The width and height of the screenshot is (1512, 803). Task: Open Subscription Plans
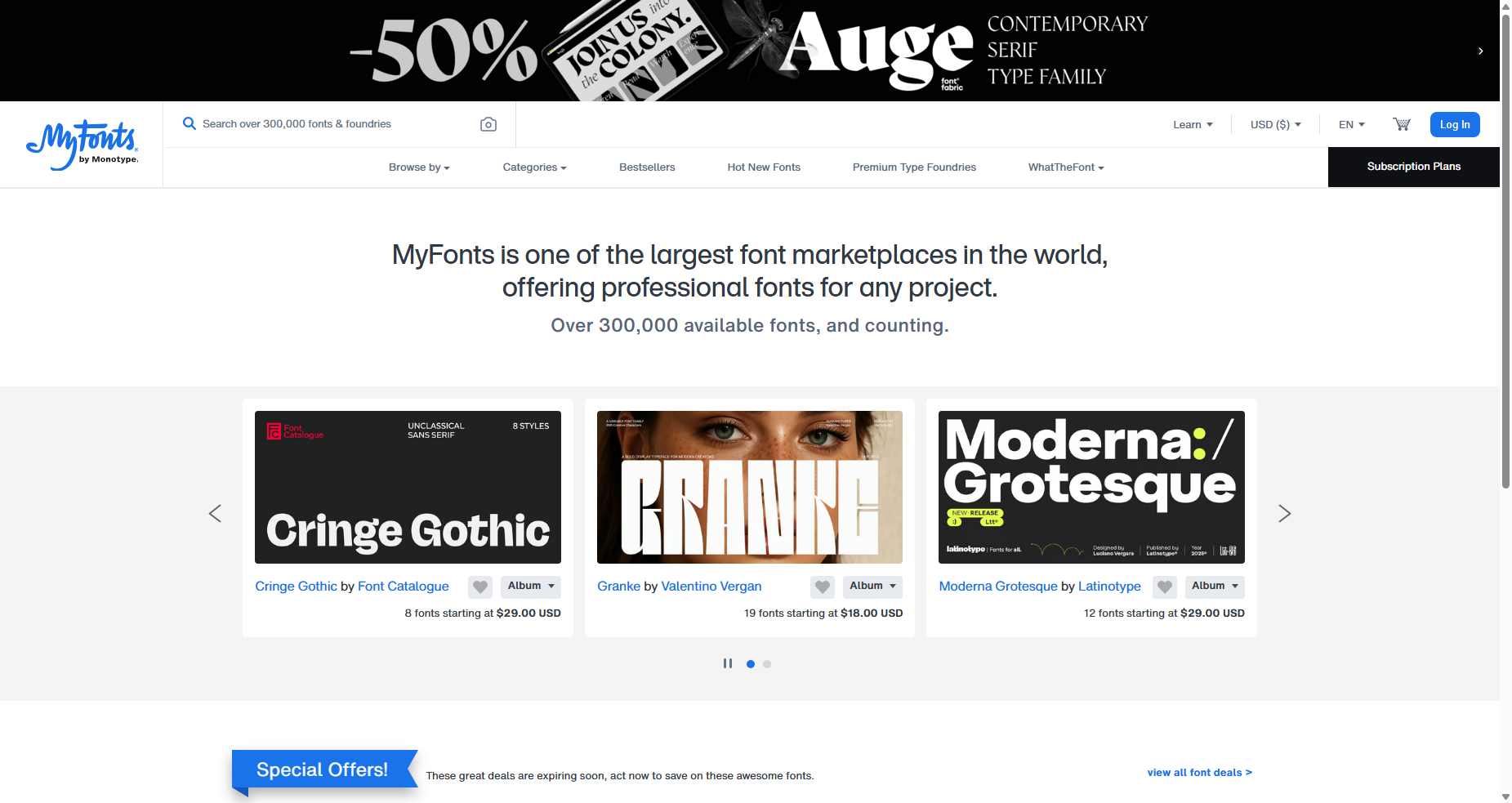1413,167
